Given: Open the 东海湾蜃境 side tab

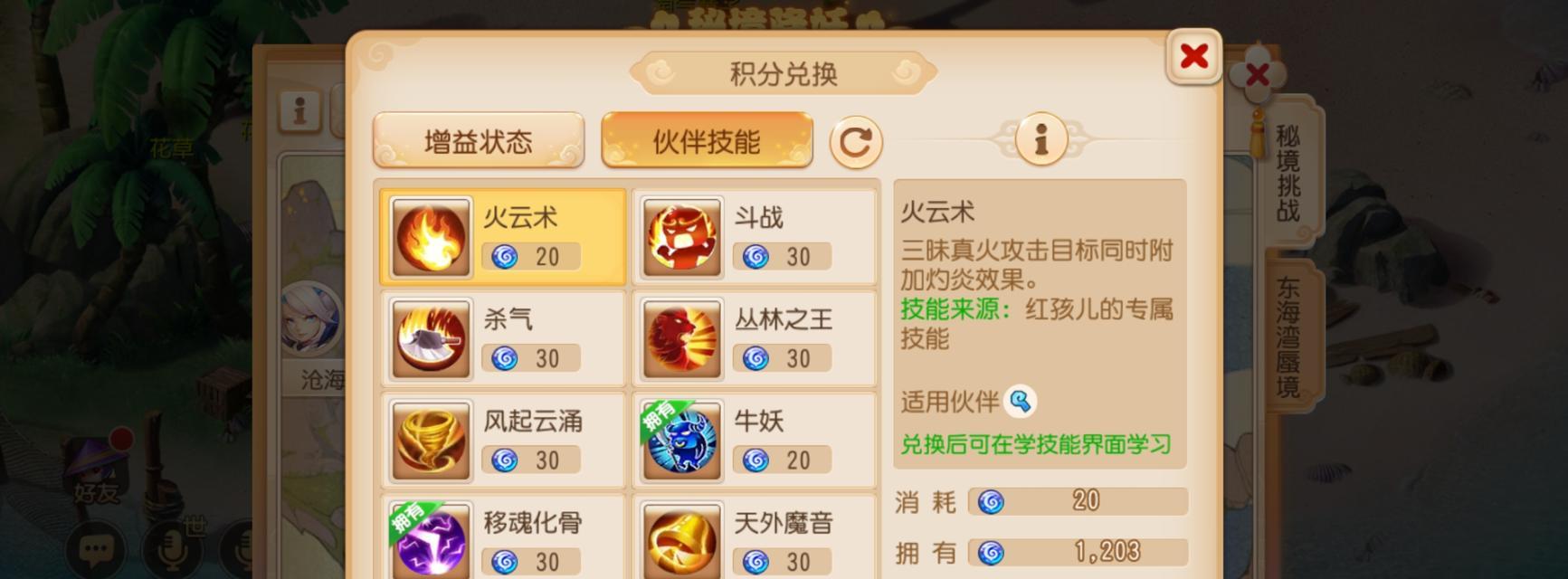Looking at the screenshot, I should 1288,337.
